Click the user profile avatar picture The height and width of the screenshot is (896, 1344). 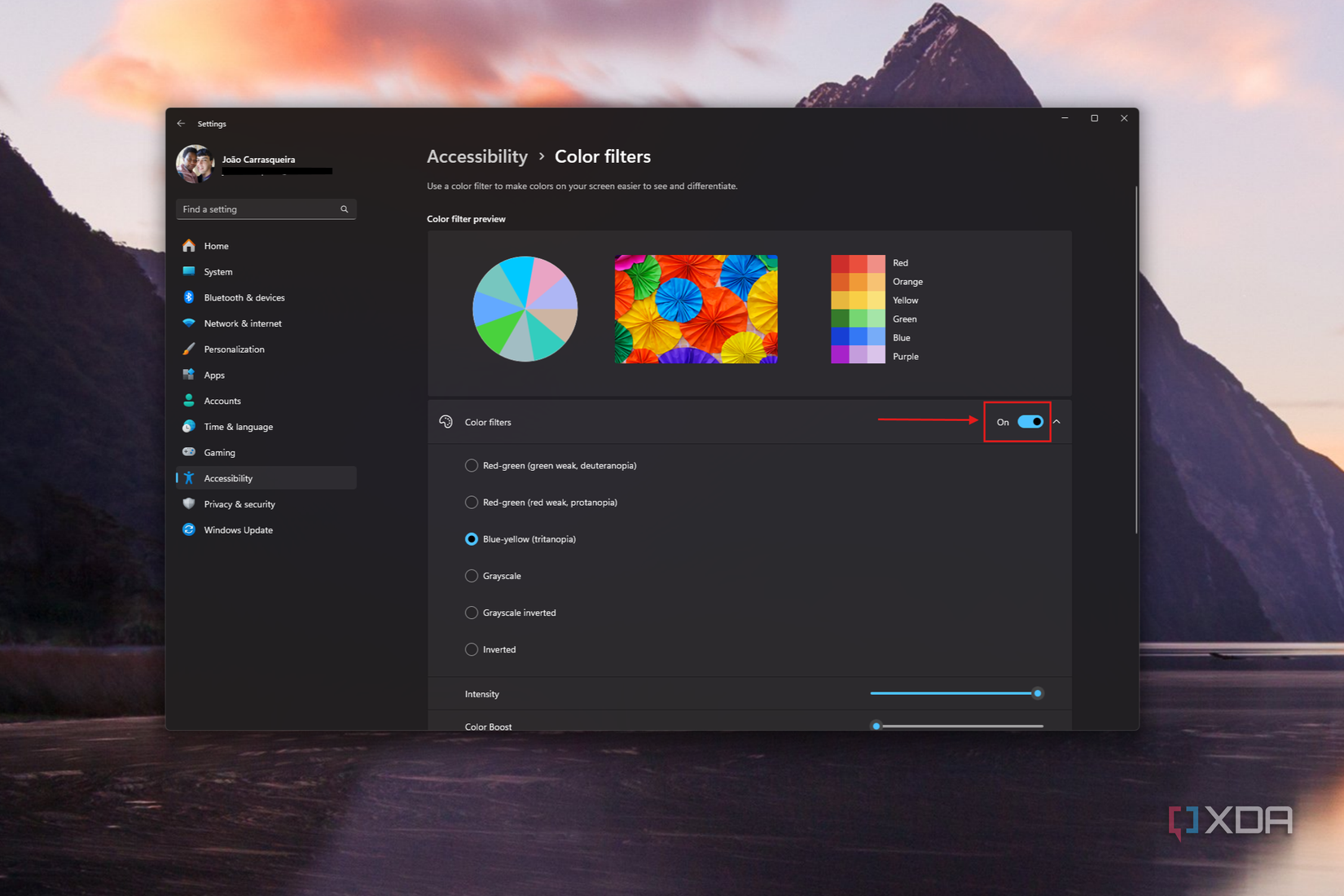click(195, 164)
